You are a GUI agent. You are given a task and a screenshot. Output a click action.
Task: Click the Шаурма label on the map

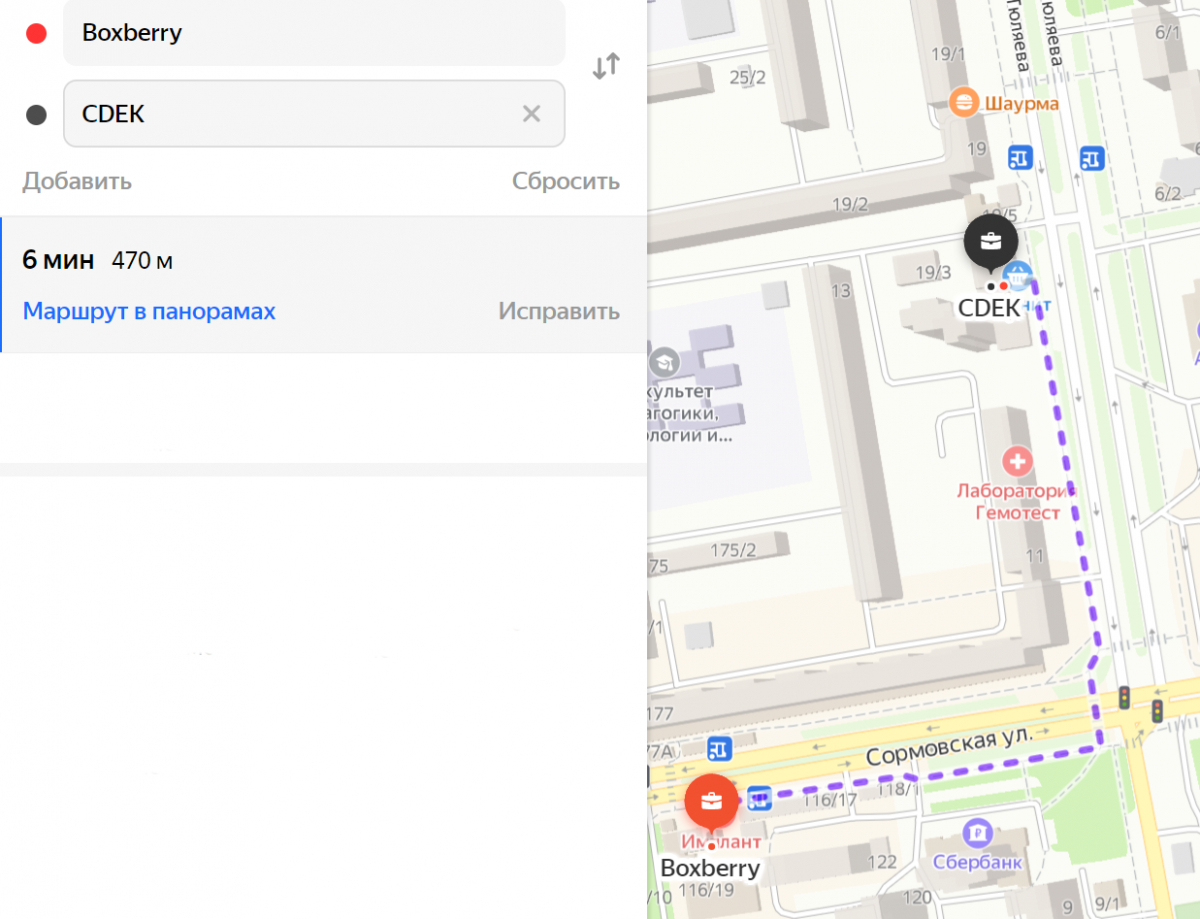click(x=1021, y=103)
